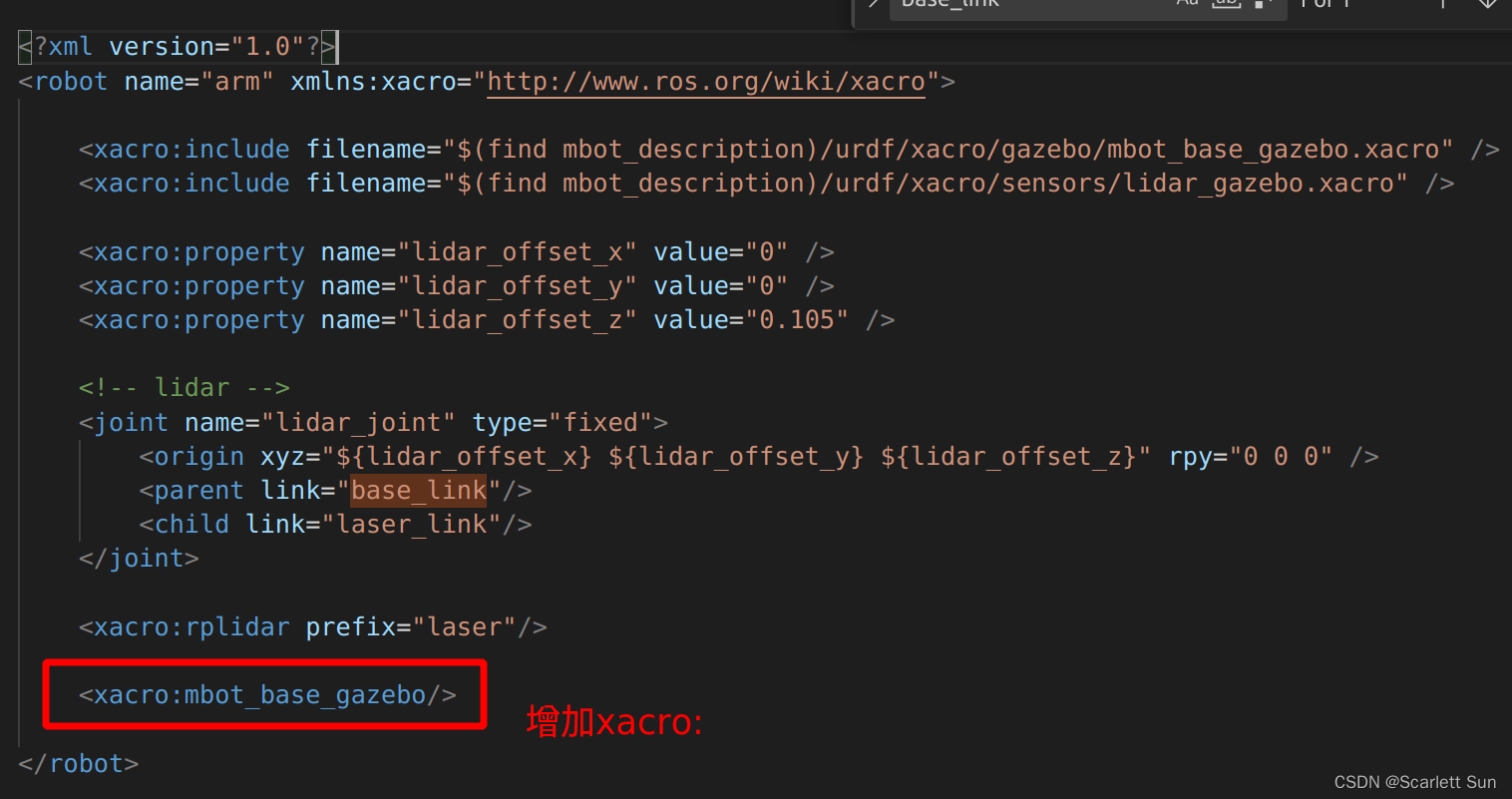Click the joint type value "fixed"
This screenshot has width=1512, height=799.
(x=600, y=423)
